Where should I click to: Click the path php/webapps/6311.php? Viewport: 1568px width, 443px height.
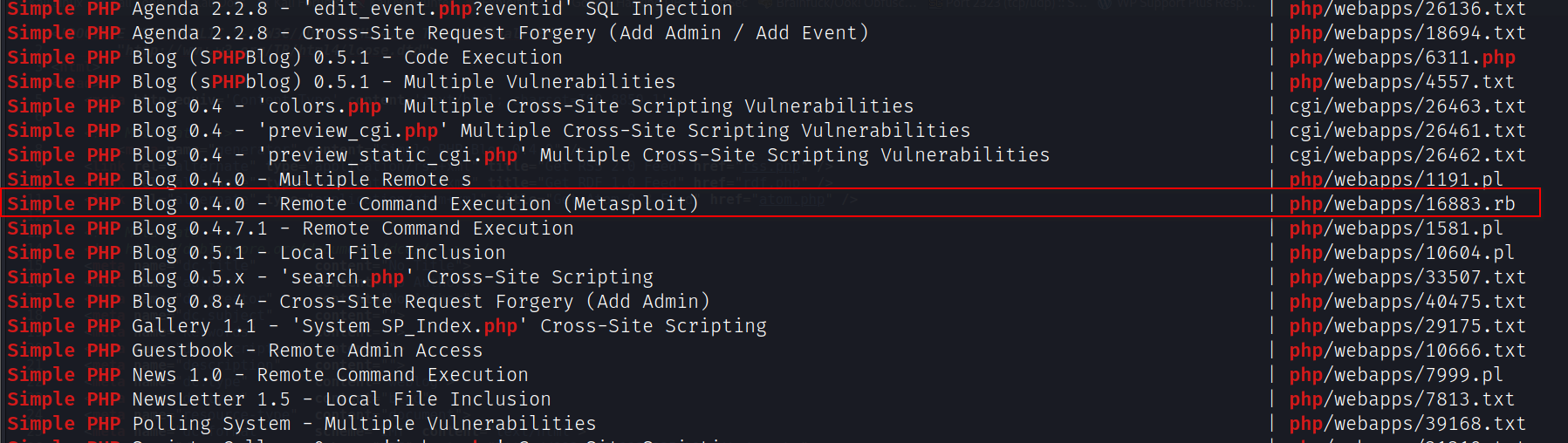click(1402, 58)
